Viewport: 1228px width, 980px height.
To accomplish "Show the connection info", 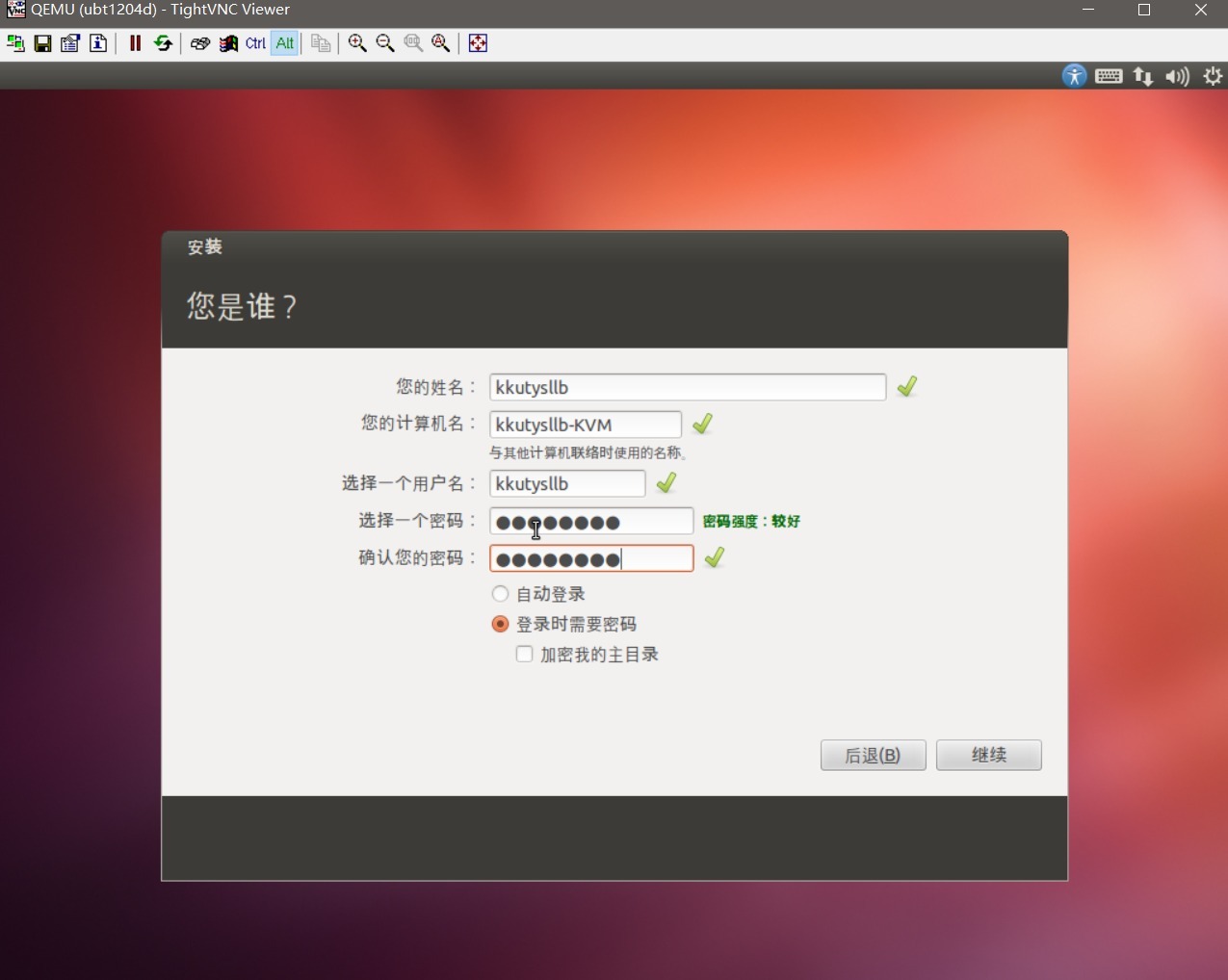I will tap(98, 43).
